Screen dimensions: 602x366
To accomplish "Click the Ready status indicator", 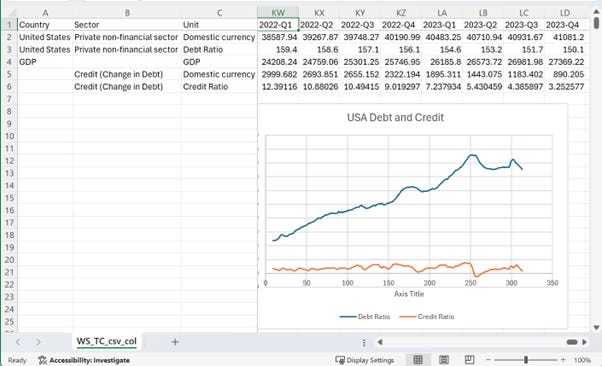I will (x=17, y=360).
